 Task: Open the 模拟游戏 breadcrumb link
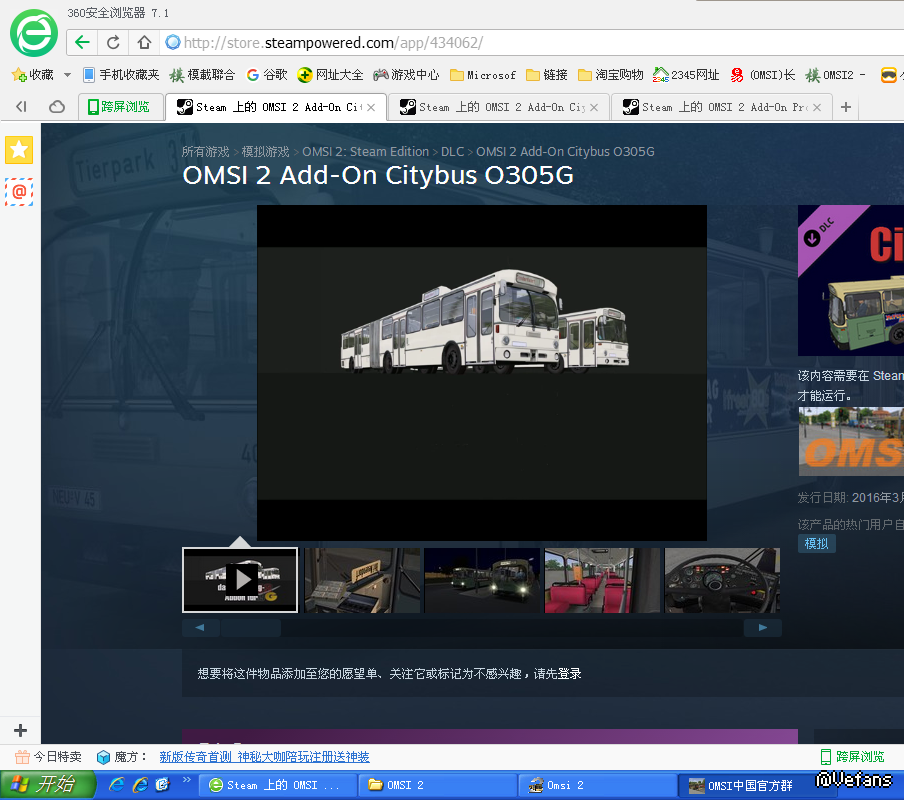(265, 152)
